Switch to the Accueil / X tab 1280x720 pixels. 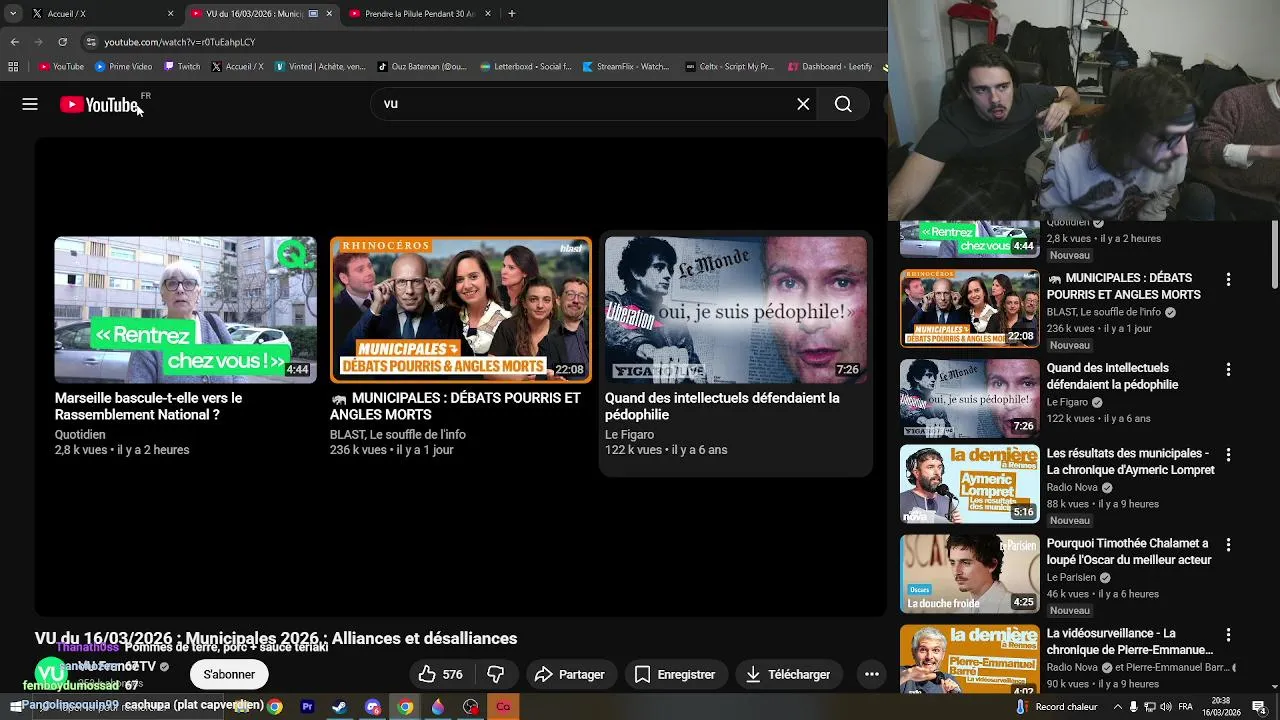[x=102, y=14]
